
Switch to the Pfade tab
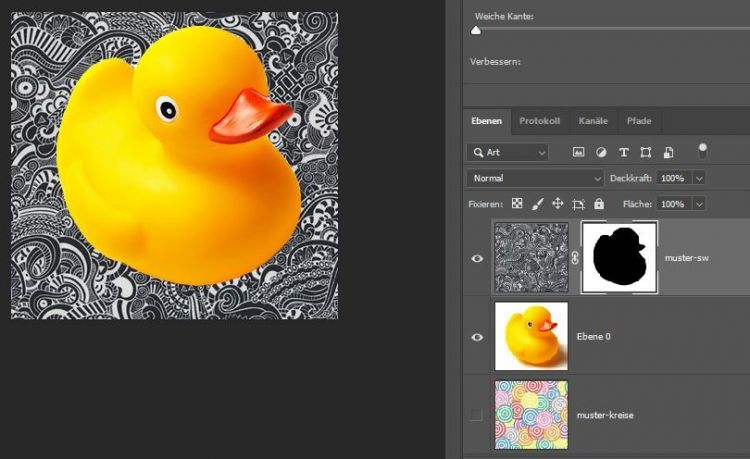click(x=639, y=121)
